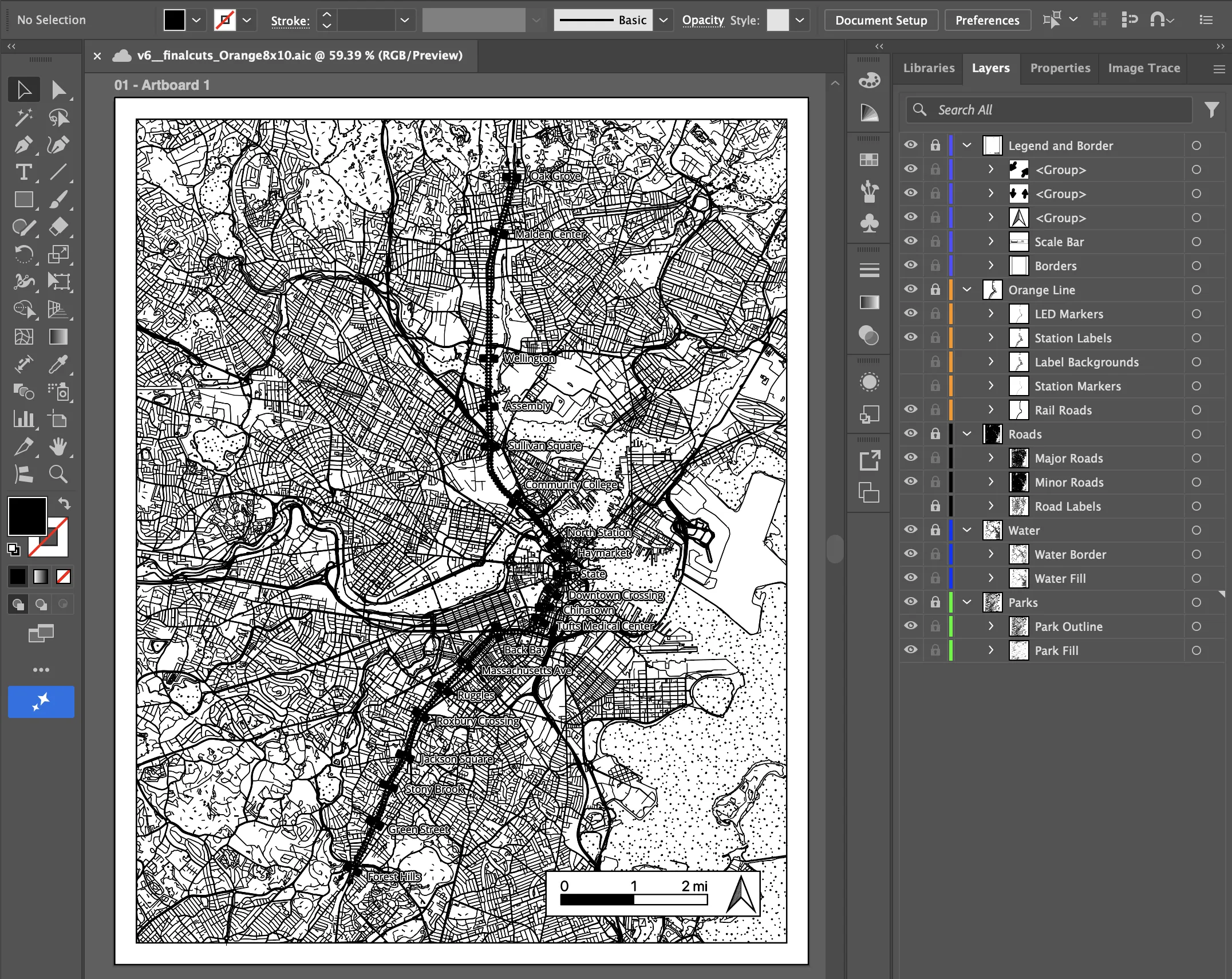Show the Road Labels sublayer
This screenshot has height=979, width=1232.
(911, 506)
